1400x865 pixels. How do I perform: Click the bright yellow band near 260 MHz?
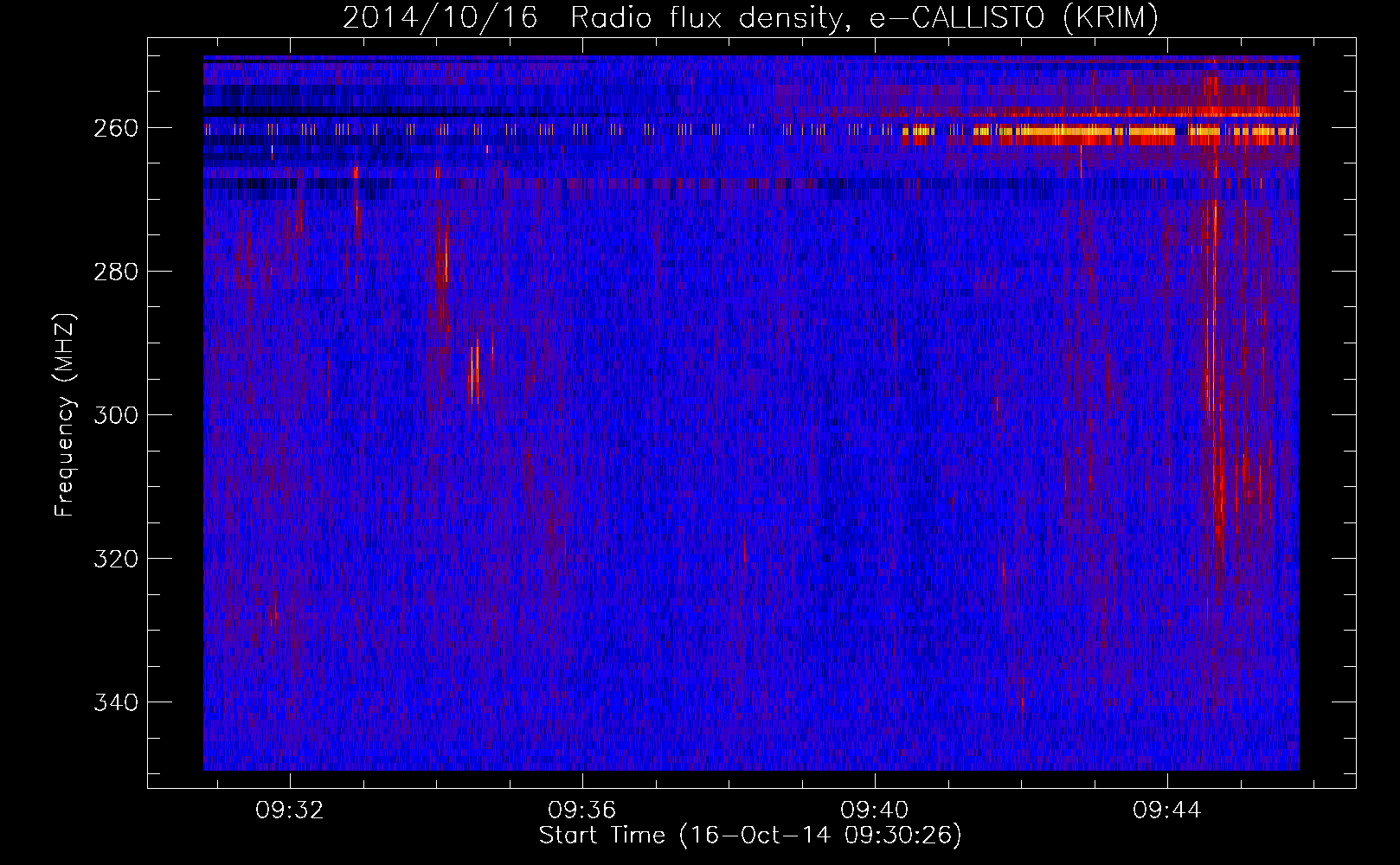1099,132
